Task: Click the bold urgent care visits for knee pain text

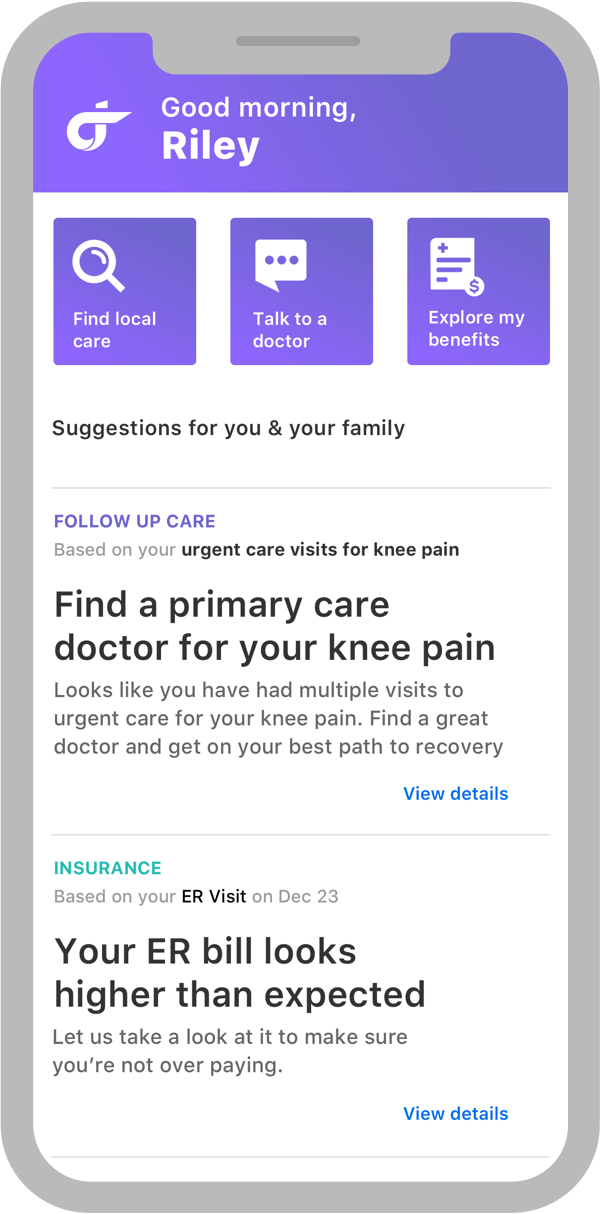Action: [x=320, y=549]
